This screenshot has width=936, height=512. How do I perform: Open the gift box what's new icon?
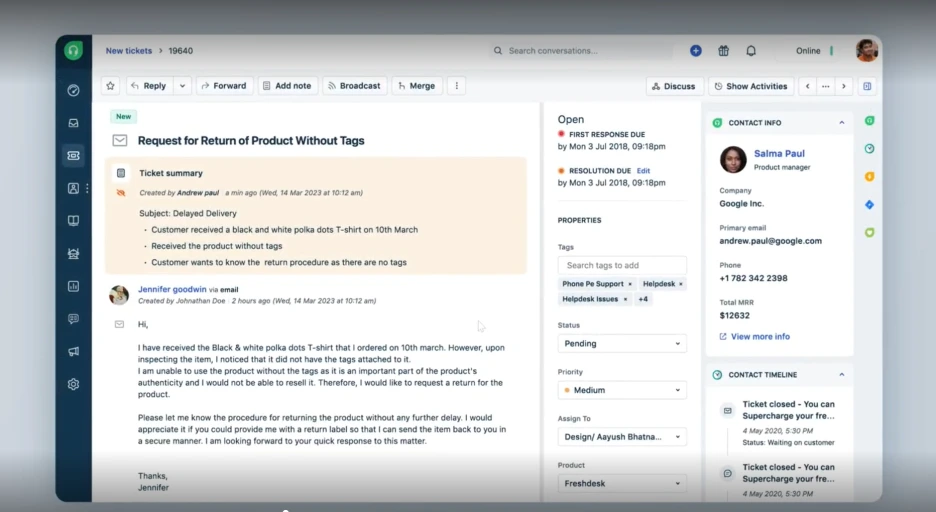pyautogui.click(x=723, y=51)
